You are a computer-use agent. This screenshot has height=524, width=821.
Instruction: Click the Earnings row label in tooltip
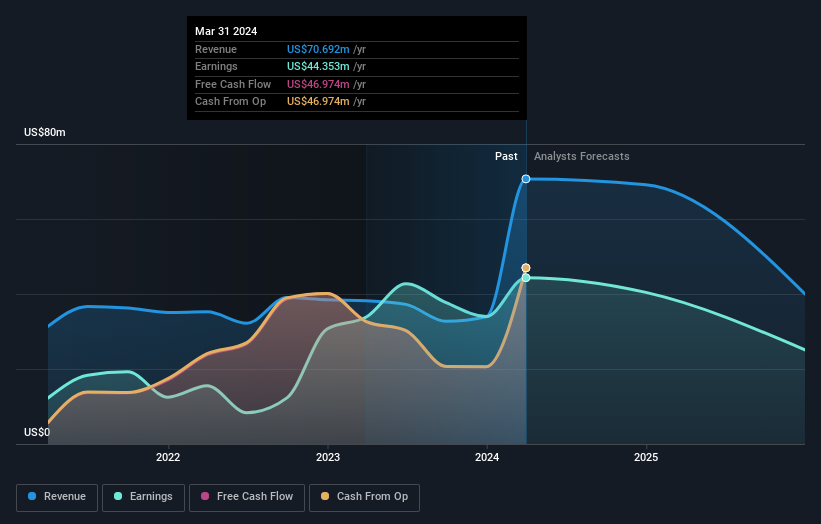tap(216, 66)
